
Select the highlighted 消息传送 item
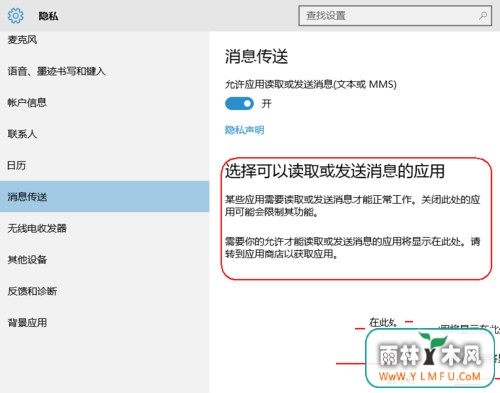[105, 197]
